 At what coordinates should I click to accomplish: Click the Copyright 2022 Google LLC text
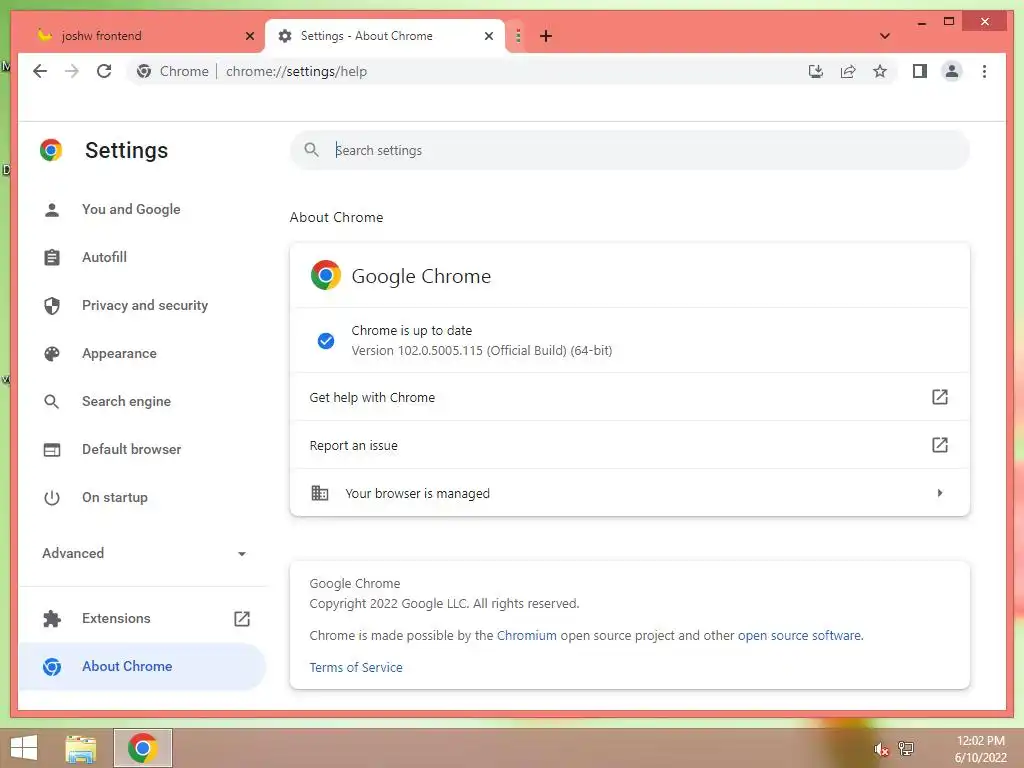point(444,603)
